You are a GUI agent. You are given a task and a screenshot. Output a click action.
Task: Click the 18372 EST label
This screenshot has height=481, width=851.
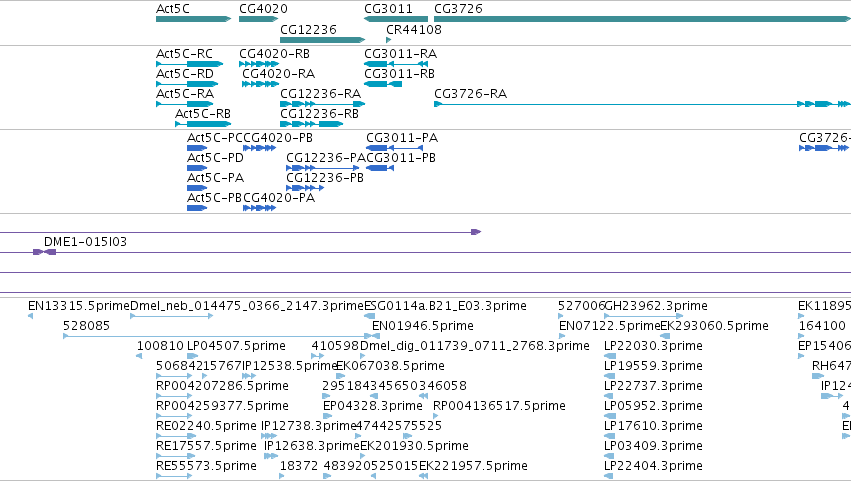point(299,466)
